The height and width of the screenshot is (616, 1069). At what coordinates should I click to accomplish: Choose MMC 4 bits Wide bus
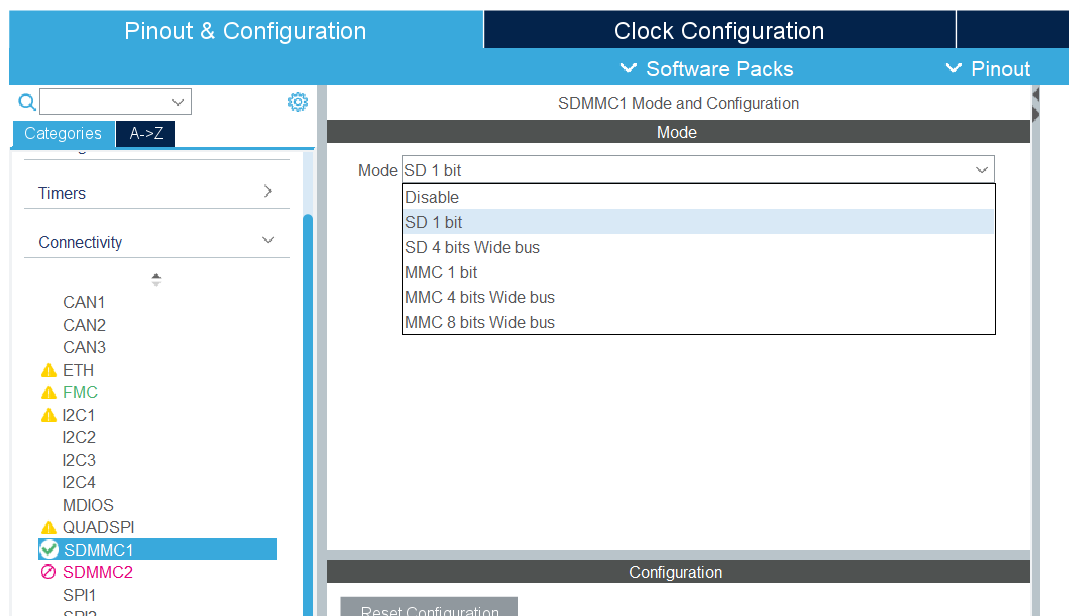pos(698,298)
